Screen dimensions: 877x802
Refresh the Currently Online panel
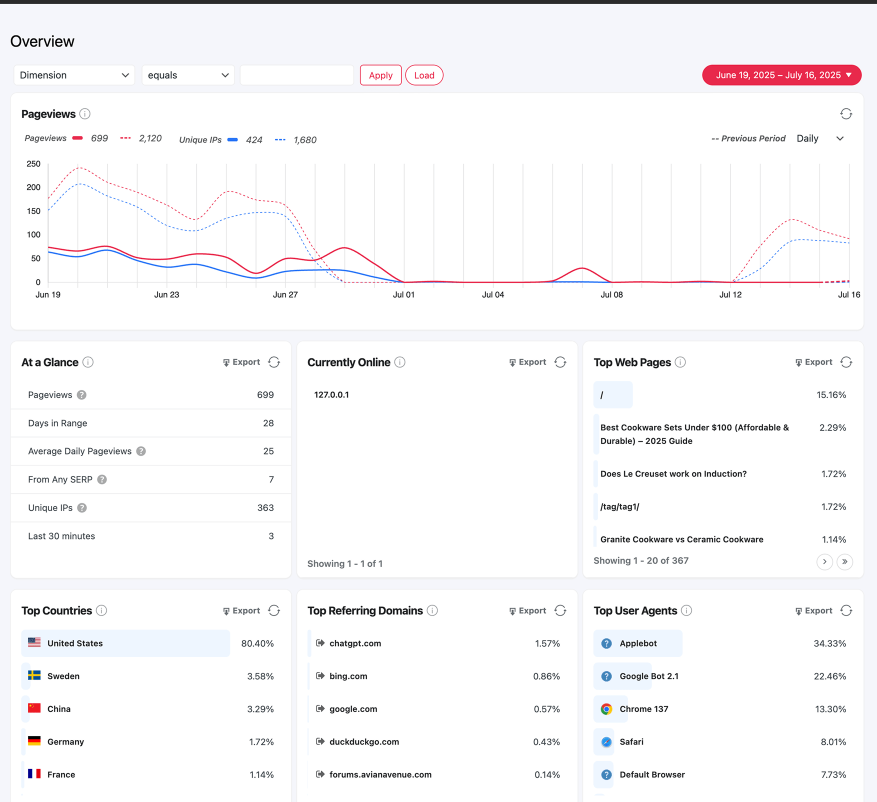click(560, 362)
